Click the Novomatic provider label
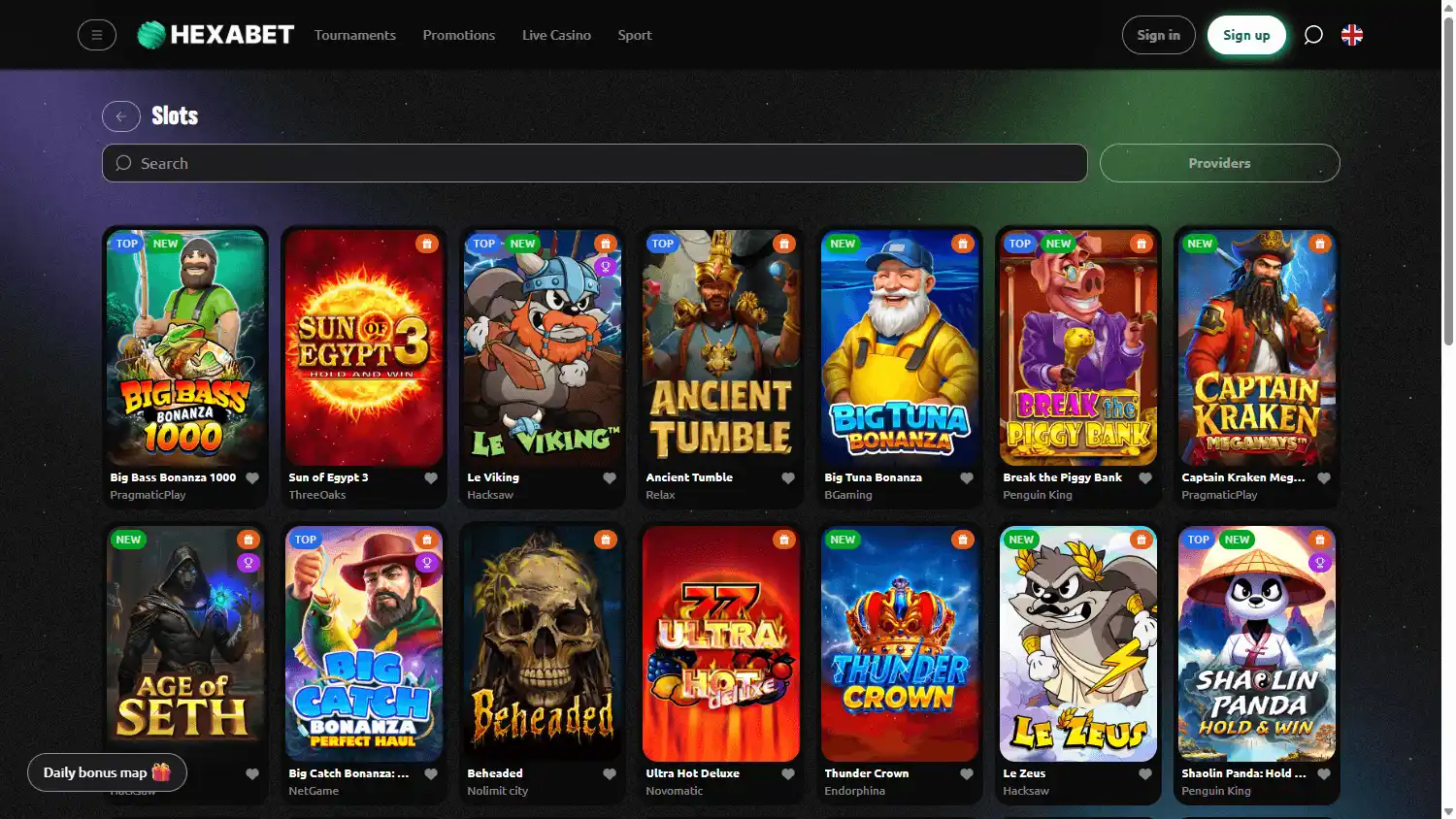The height and width of the screenshot is (819, 1456). (x=675, y=791)
